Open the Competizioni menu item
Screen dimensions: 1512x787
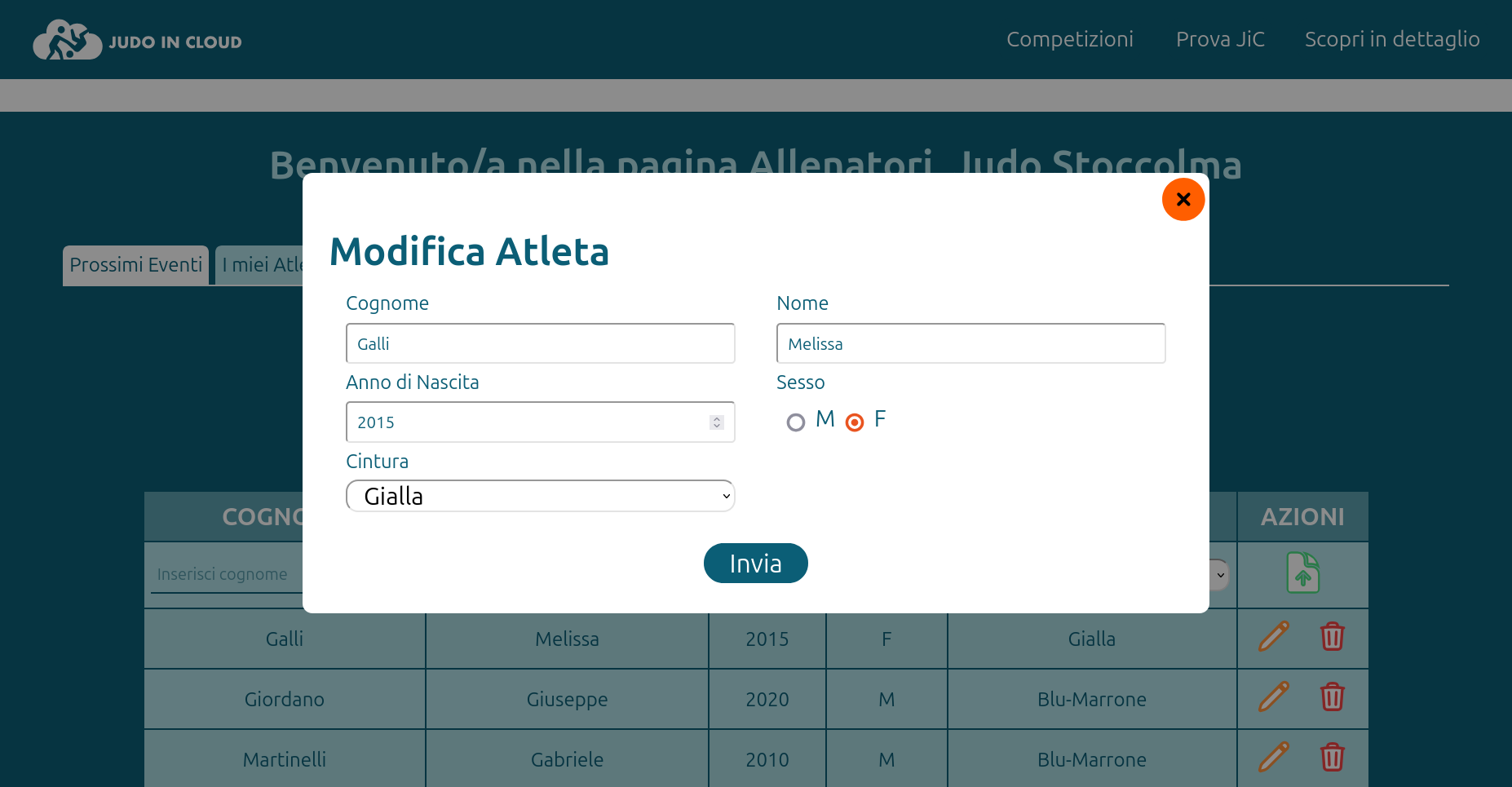[x=1070, y=38]
